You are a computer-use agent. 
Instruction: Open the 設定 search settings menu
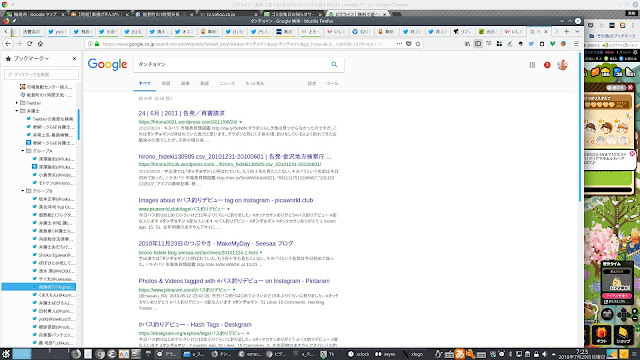coord(312,83)
